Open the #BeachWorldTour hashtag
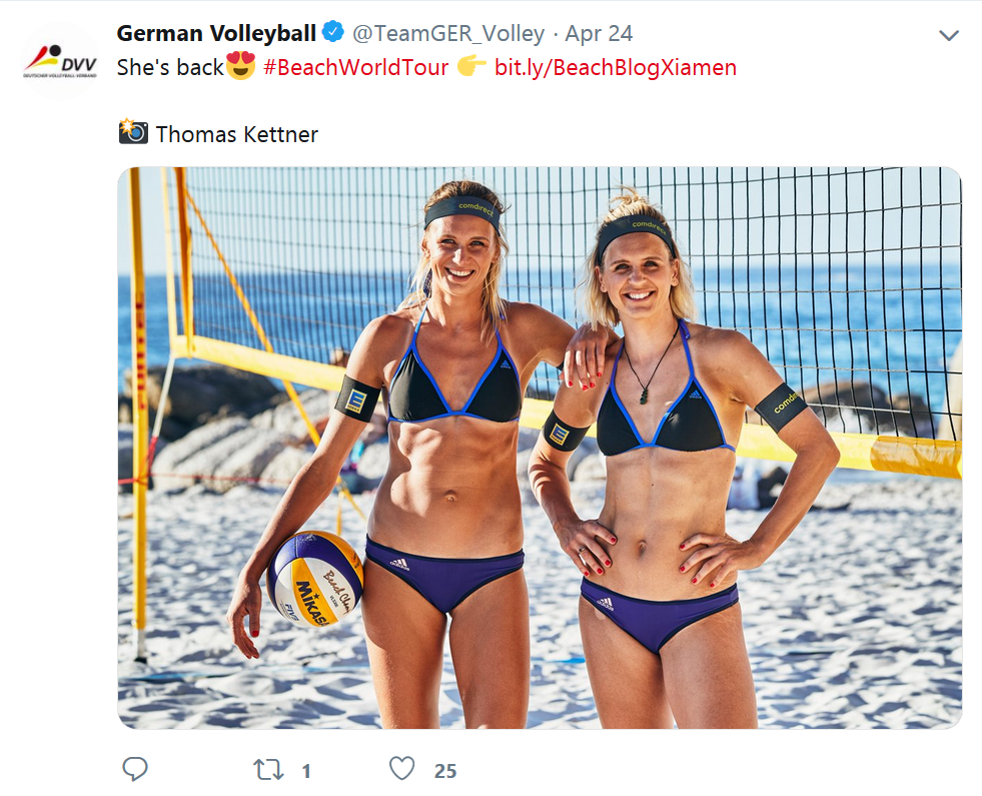Image resolution: width=982 pixels, height=796 pixels. click(x=356, y=67)
